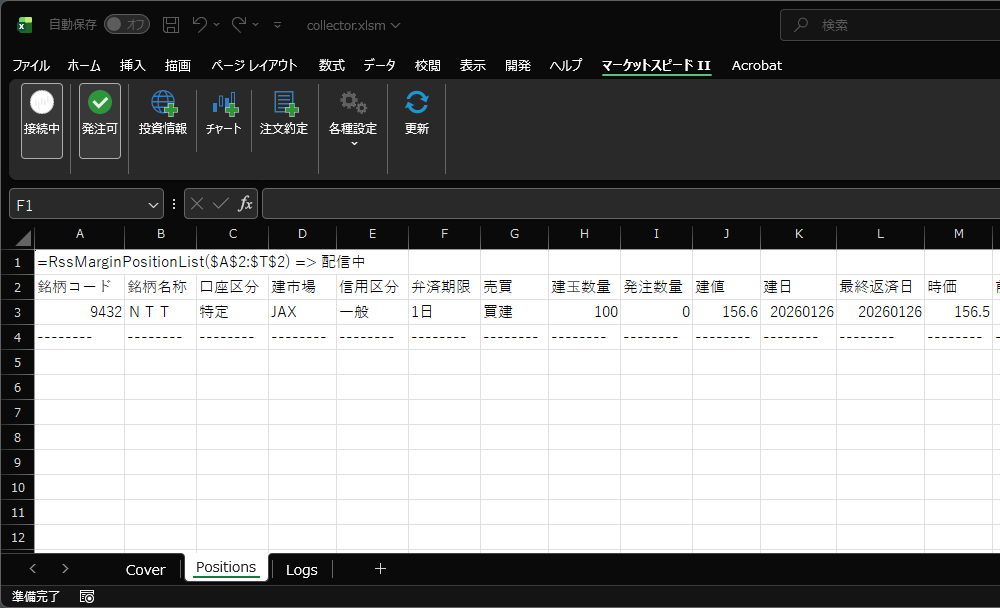Click cell containing 9432
This screenshot has height=608, width=1000.
80,312
